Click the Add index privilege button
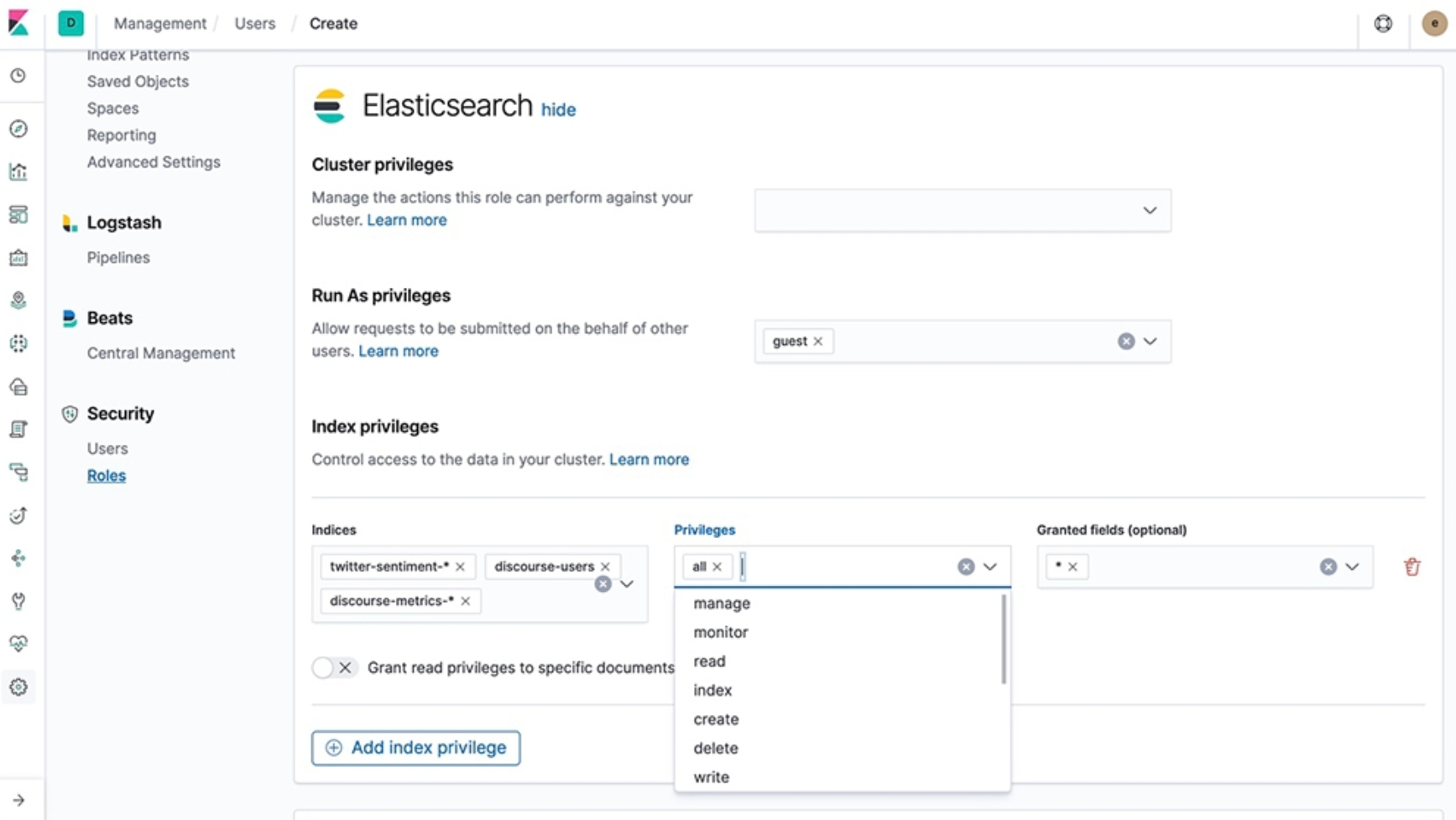Viewport: 1456px width, 820px height. coord(415,747)
